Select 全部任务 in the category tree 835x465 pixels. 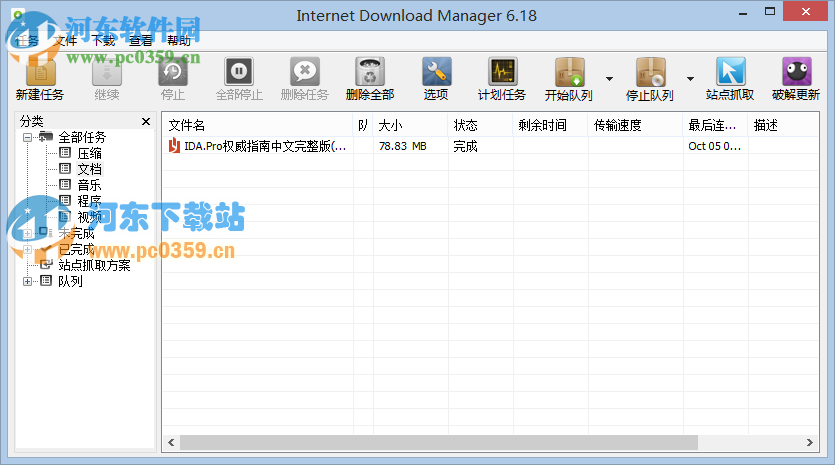pyautogui.click(x=82, y=137)
